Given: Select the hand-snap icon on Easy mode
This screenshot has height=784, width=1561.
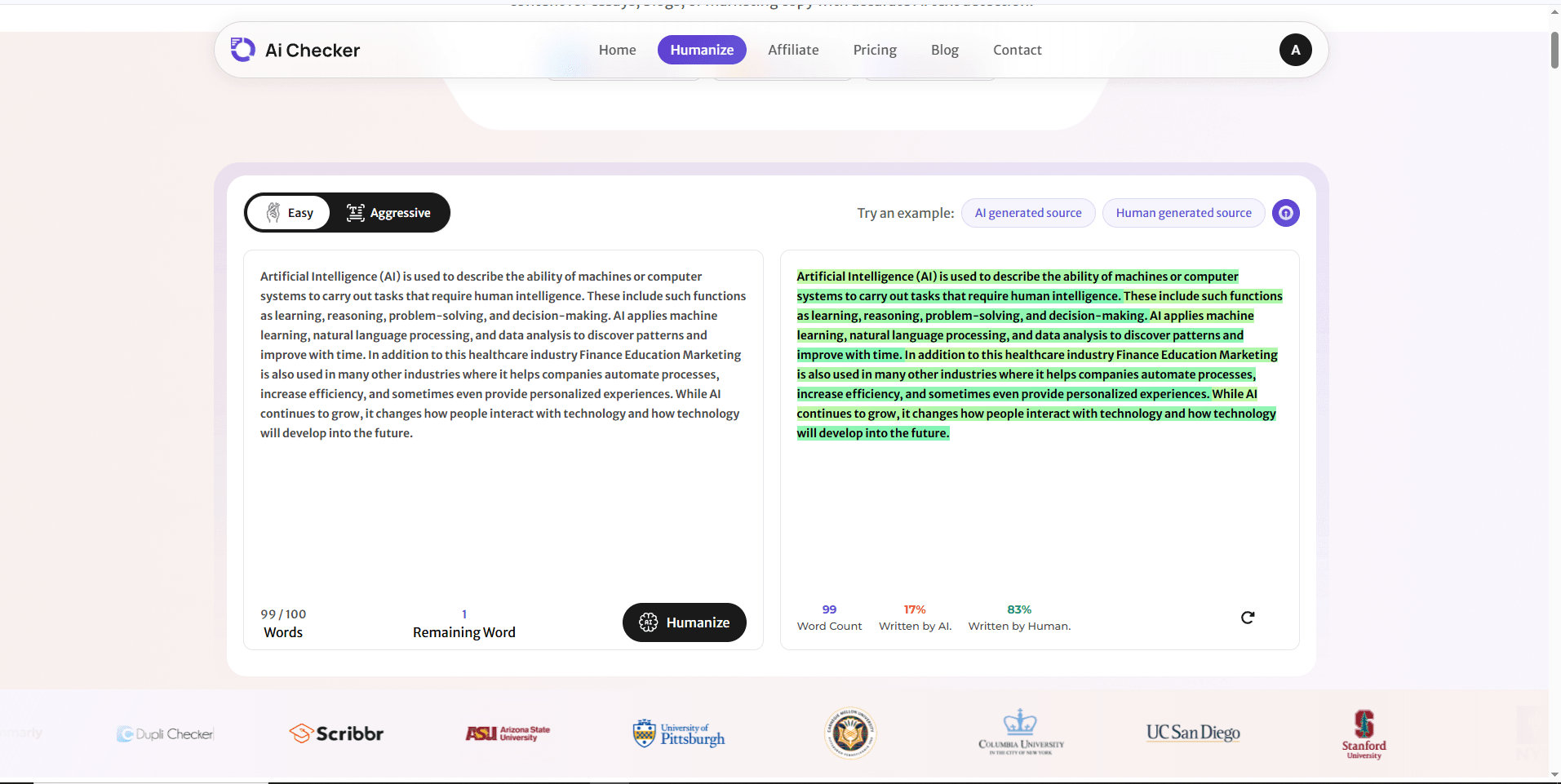Looking at the screenshot, I should pyautogui.click(x=274, y=212).
